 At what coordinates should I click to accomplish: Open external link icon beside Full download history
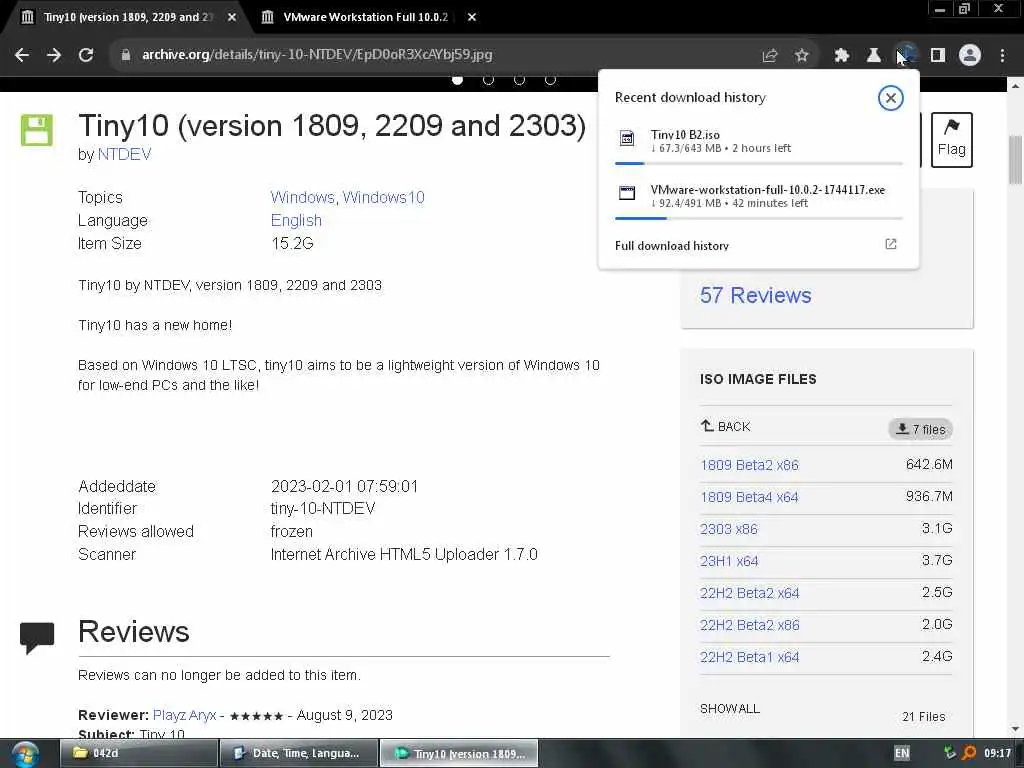(x=891, y=244)
